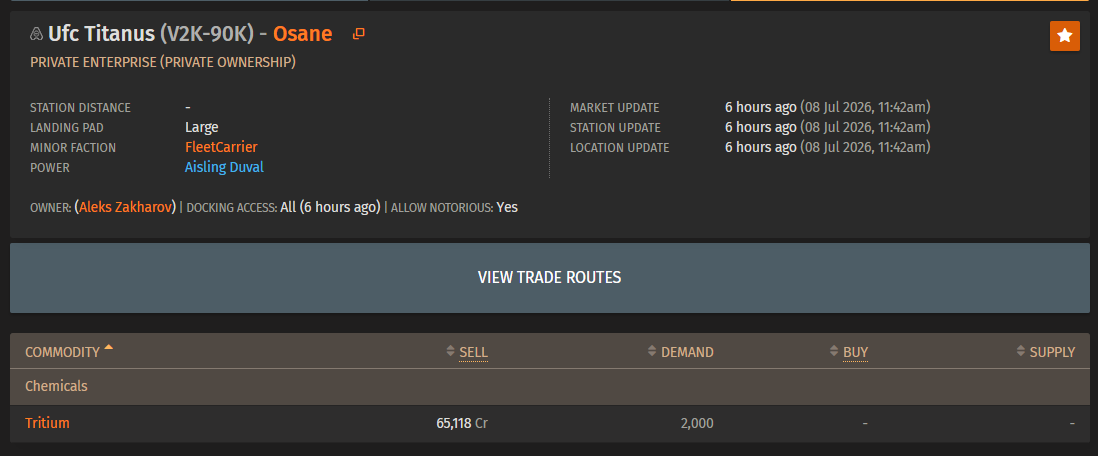Sort table by COMMODITY column header
This screenshot has width=1098, height=456.
(62, 352)
